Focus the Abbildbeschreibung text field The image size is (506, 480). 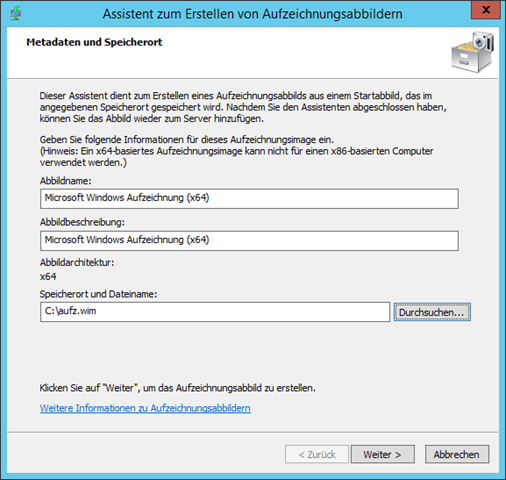click(249, 241)
